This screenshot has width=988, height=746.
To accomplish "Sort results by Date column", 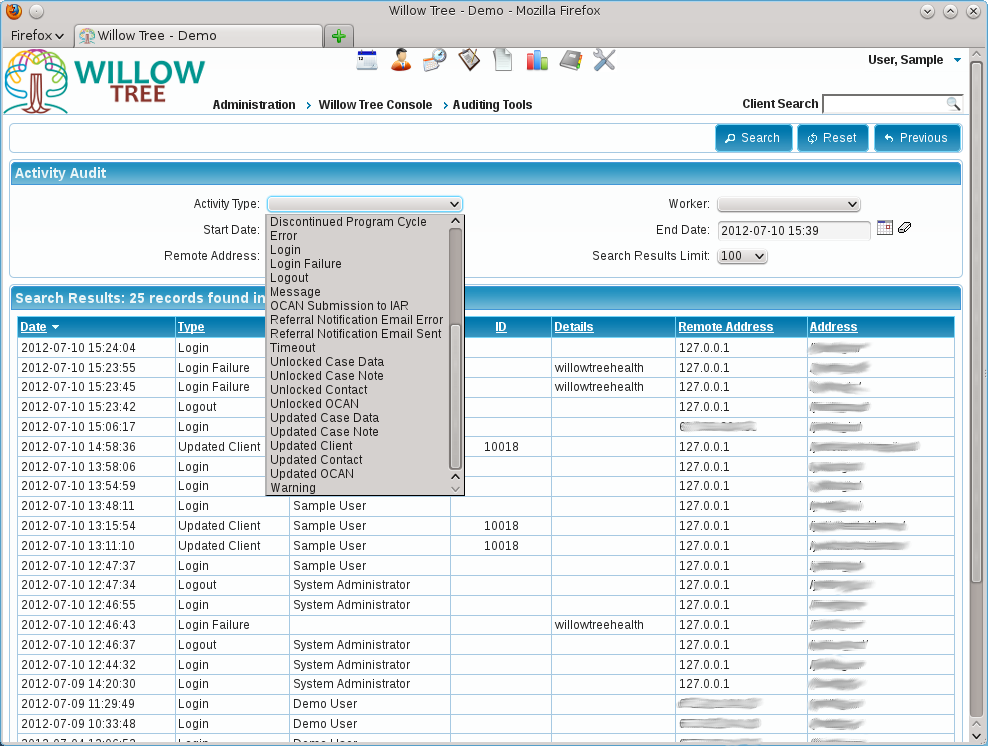I will [x=33, y=327].
